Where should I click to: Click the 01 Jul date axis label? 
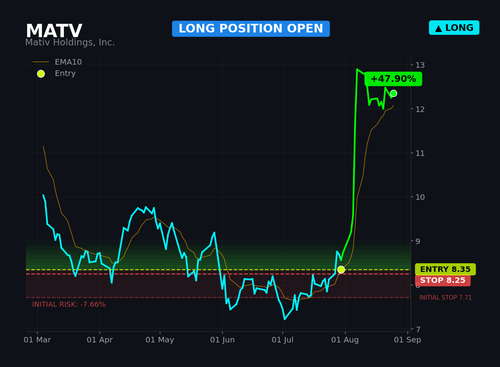pyautogui.click(x=283, y=340)
